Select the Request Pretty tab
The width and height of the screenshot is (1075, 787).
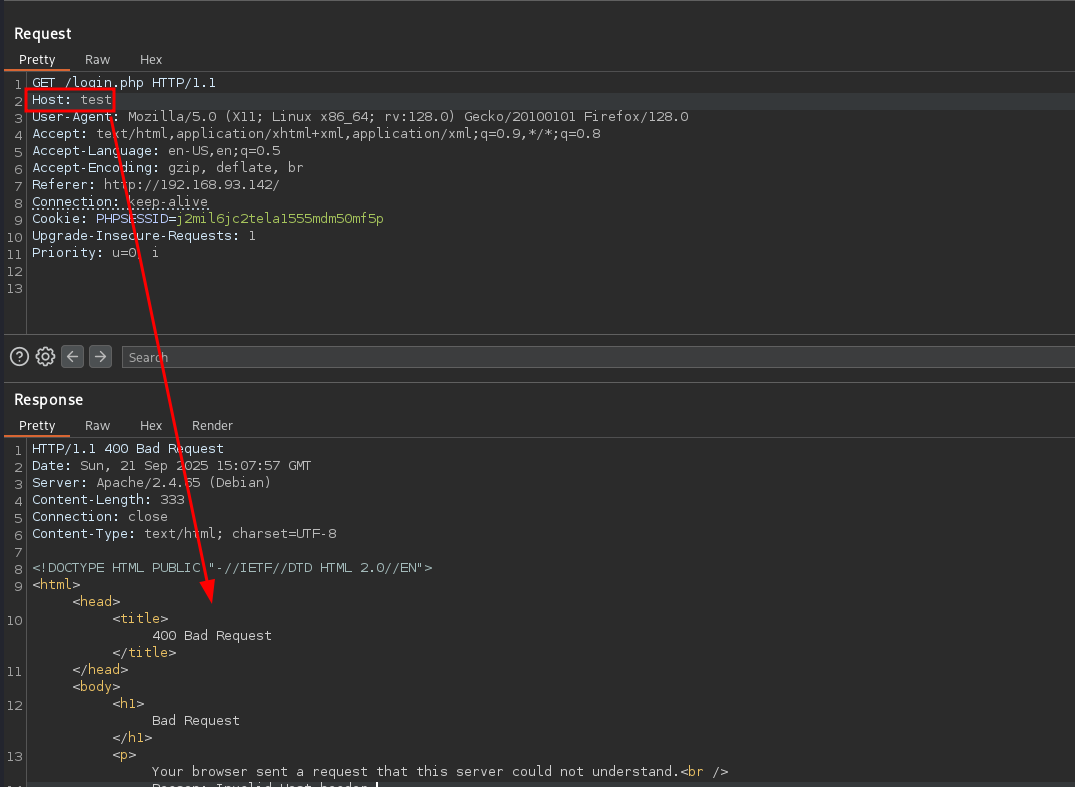click(37, 60)
